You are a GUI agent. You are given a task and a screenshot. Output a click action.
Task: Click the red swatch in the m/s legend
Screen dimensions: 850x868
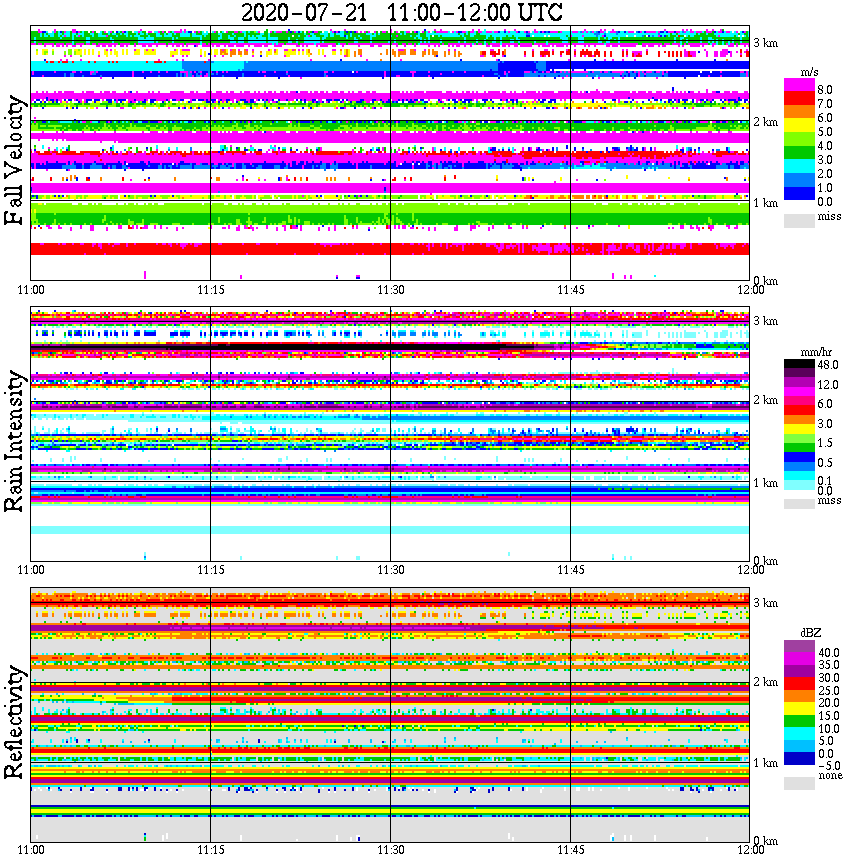point(800,99)
